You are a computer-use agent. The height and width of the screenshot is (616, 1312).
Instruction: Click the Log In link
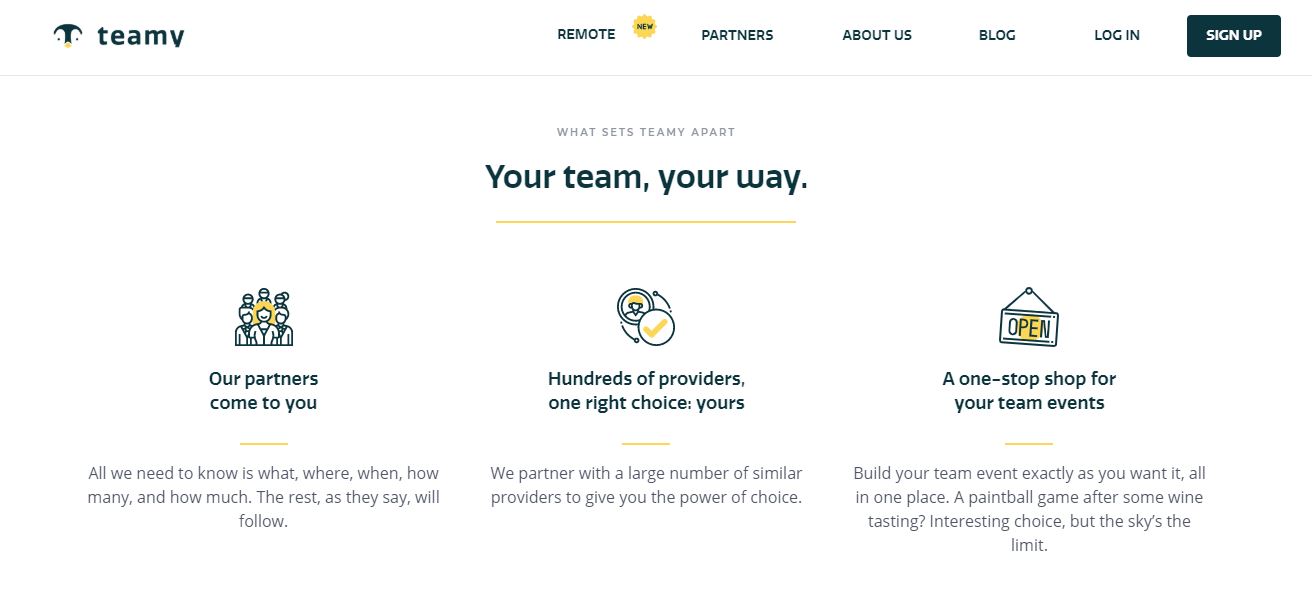(1117, 35)
